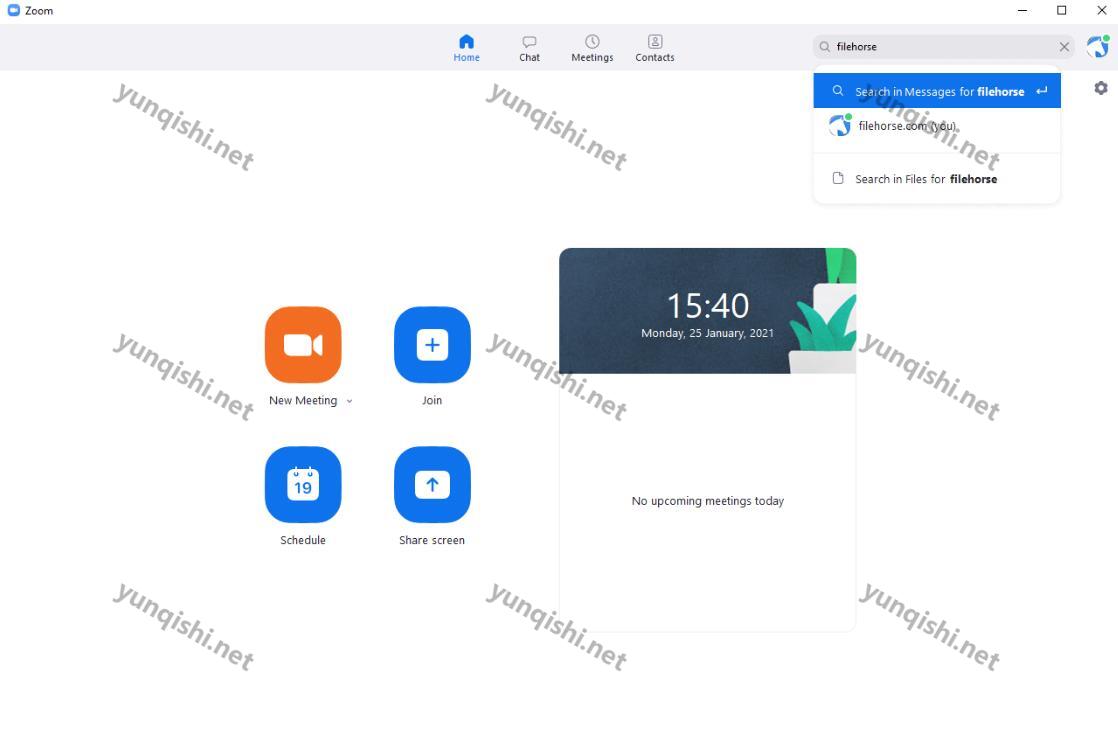Open the Meetings tab
Screen dimensions: 1118x750
[592, 48]
